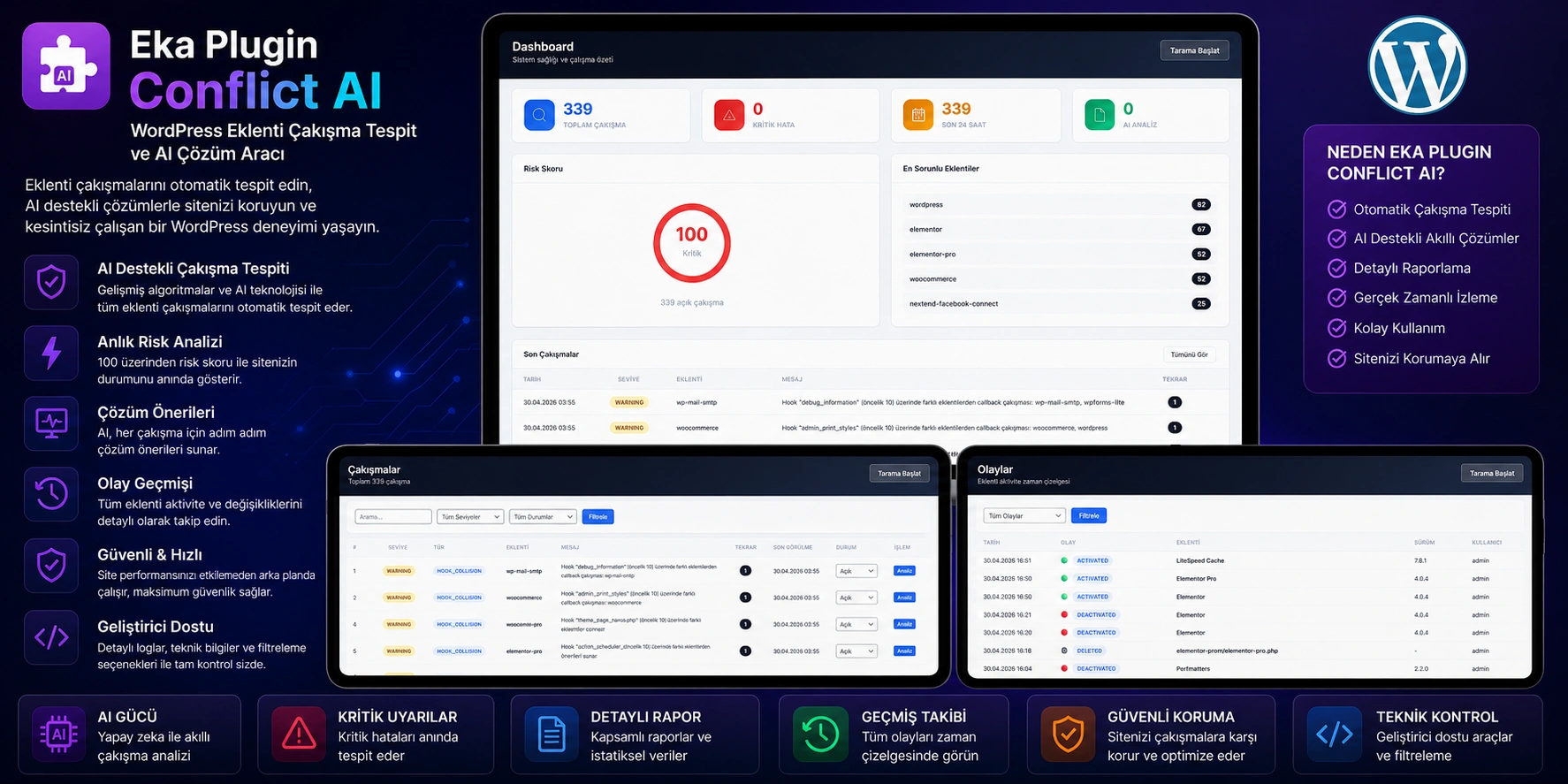
Task: Click Analiz button for wp-mail-smtp row
Action: coord(904,571)
